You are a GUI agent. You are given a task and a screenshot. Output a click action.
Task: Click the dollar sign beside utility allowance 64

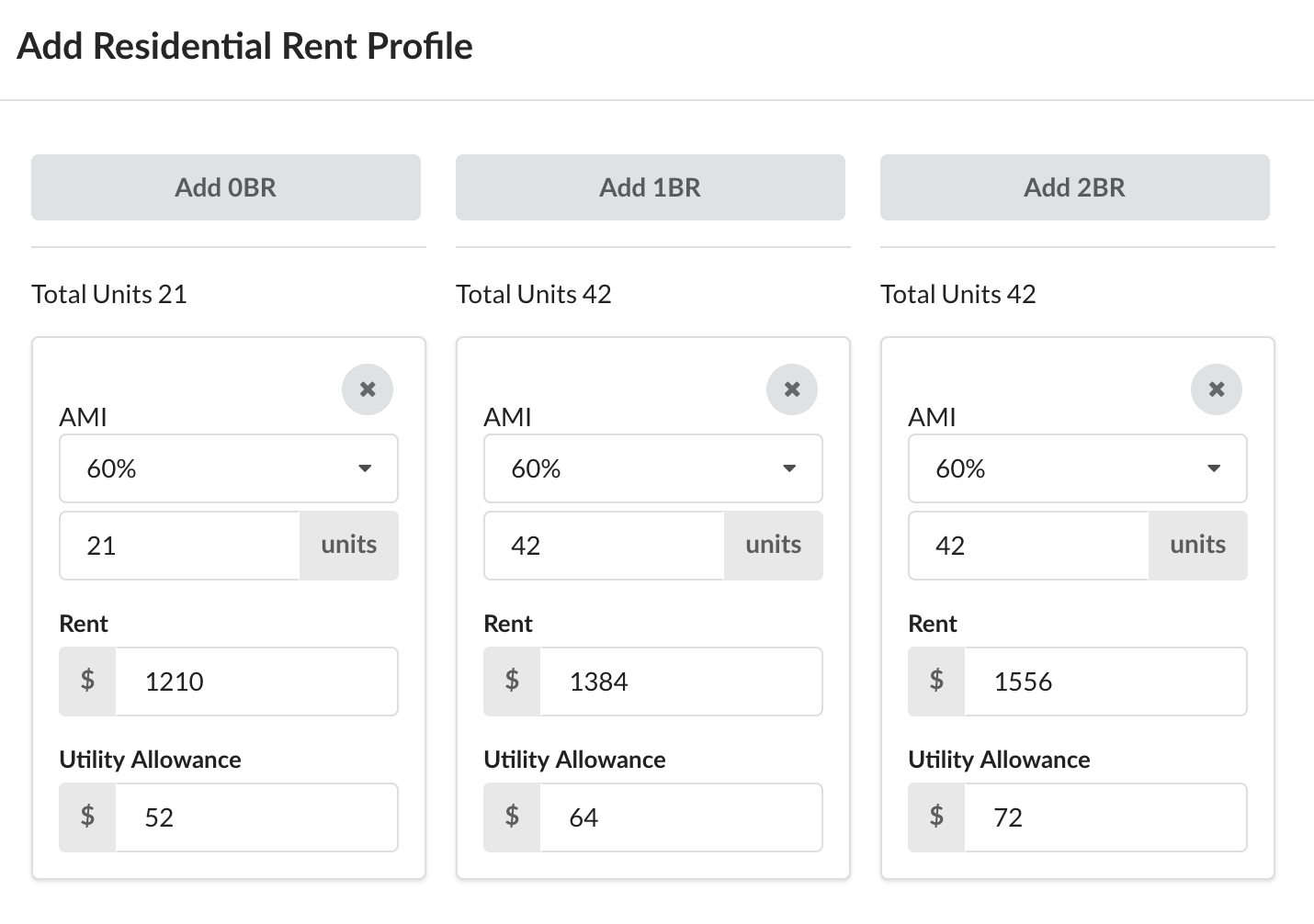pyautogui.click(x=512, y=817)
